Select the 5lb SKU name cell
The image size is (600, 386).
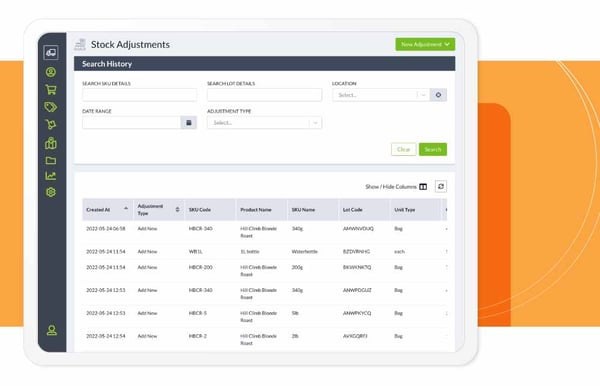coord(295,313)
